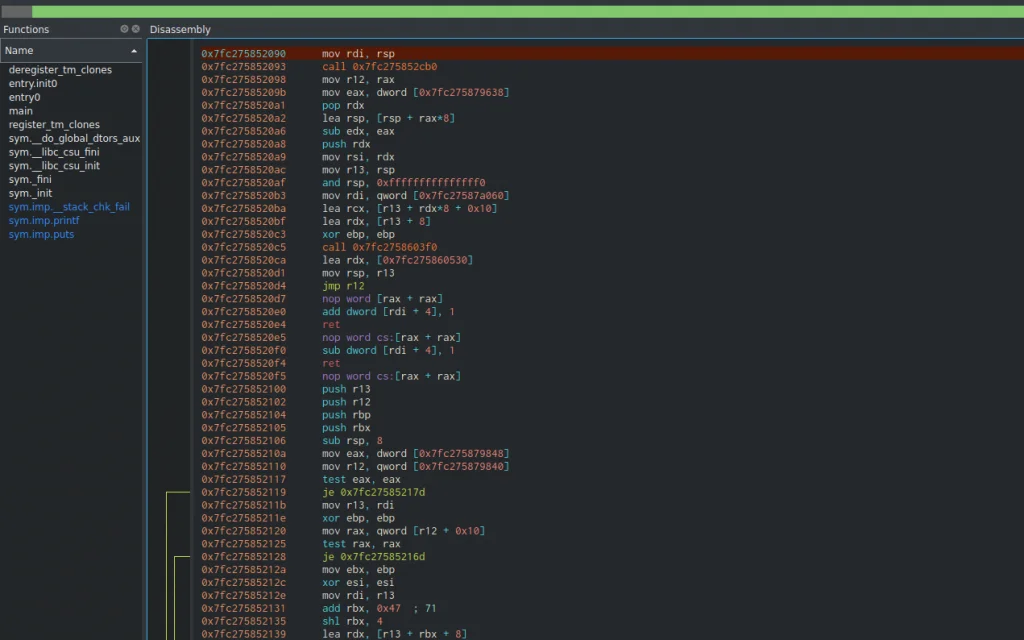
Task: Click the gray segment of the overview bar
Action: click(x=16, y=11)
